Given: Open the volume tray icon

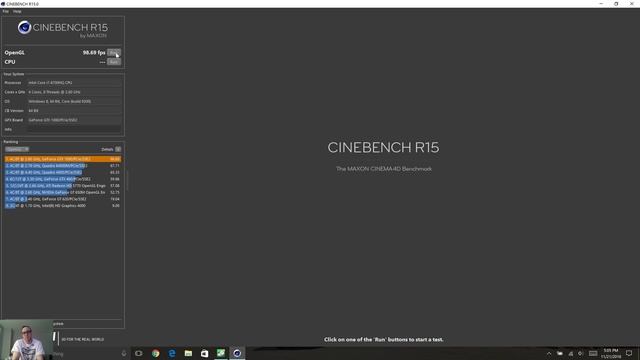Looking at the screenshot, I should pyautogui.click(x=581, y=353).
